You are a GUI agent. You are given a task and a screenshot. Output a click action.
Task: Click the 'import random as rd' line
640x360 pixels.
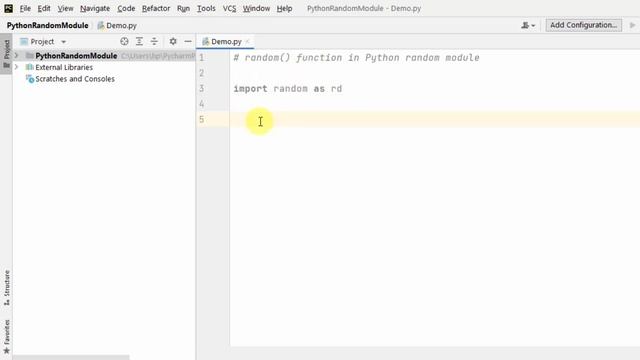tap(287, 89)
